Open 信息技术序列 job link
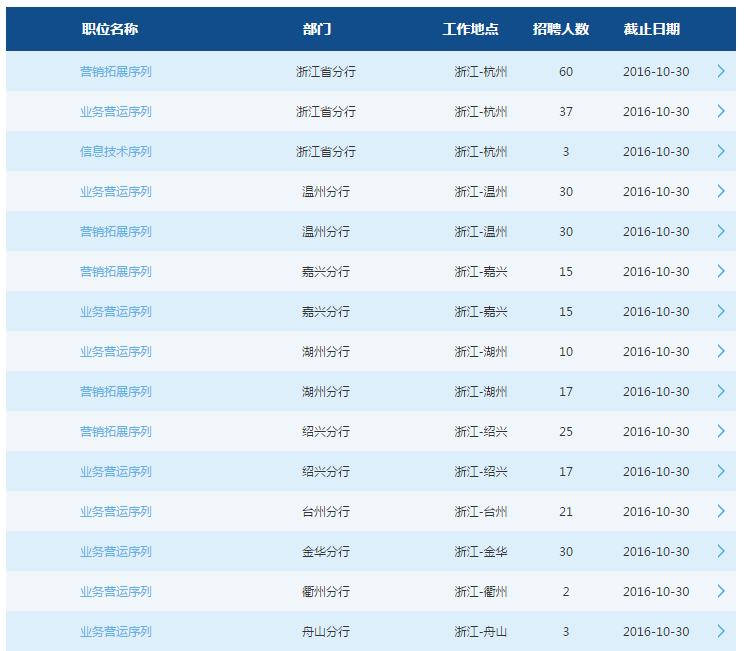This screenshot has width=747, height=651. [x=116, y=152]
